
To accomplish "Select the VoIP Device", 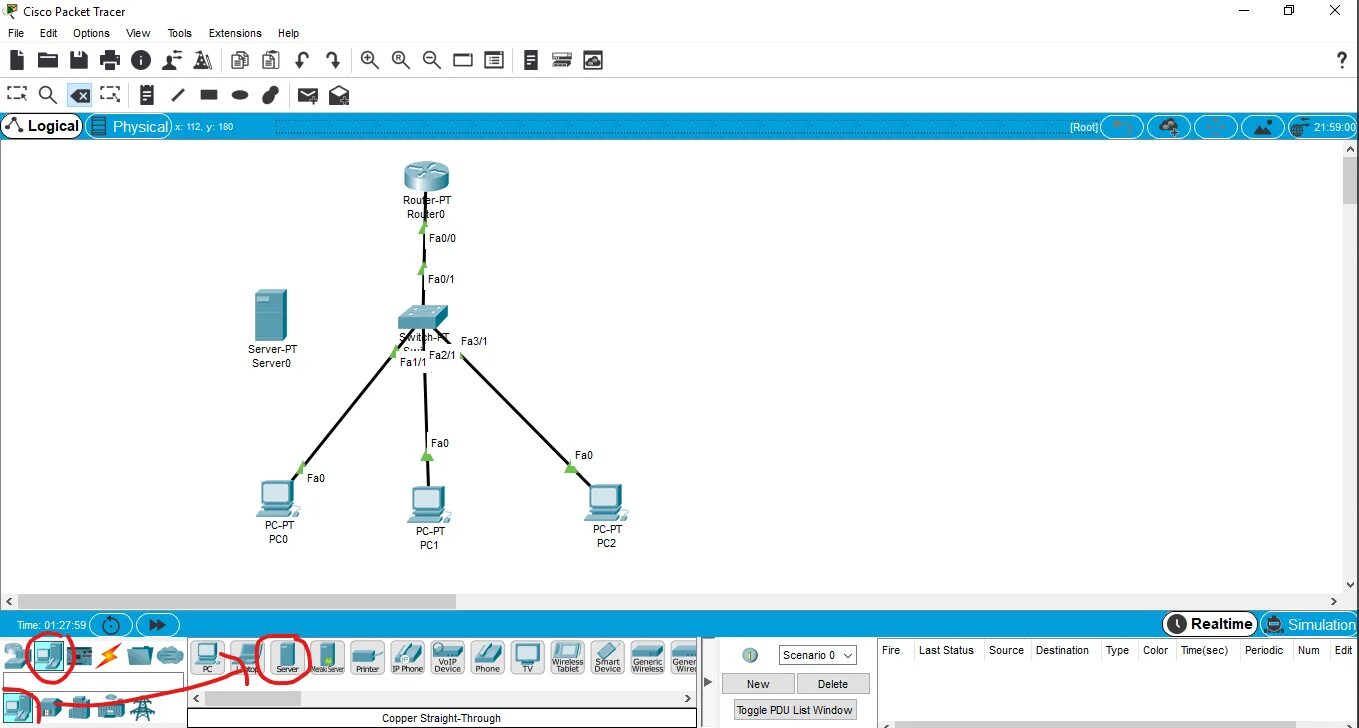I will click(x=447, y=657).
